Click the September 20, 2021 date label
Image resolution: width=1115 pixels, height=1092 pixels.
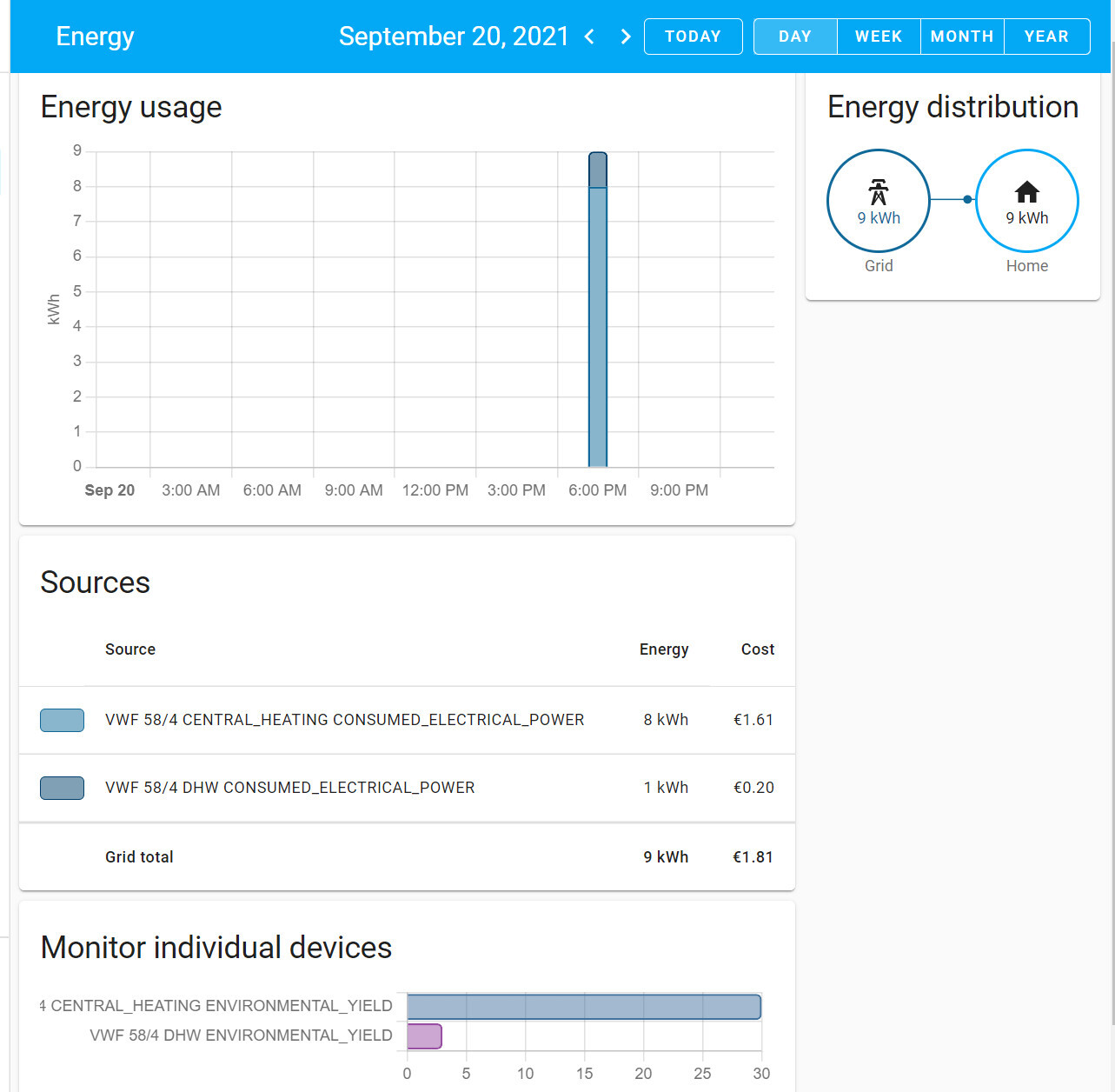click(x=453, y=37)
